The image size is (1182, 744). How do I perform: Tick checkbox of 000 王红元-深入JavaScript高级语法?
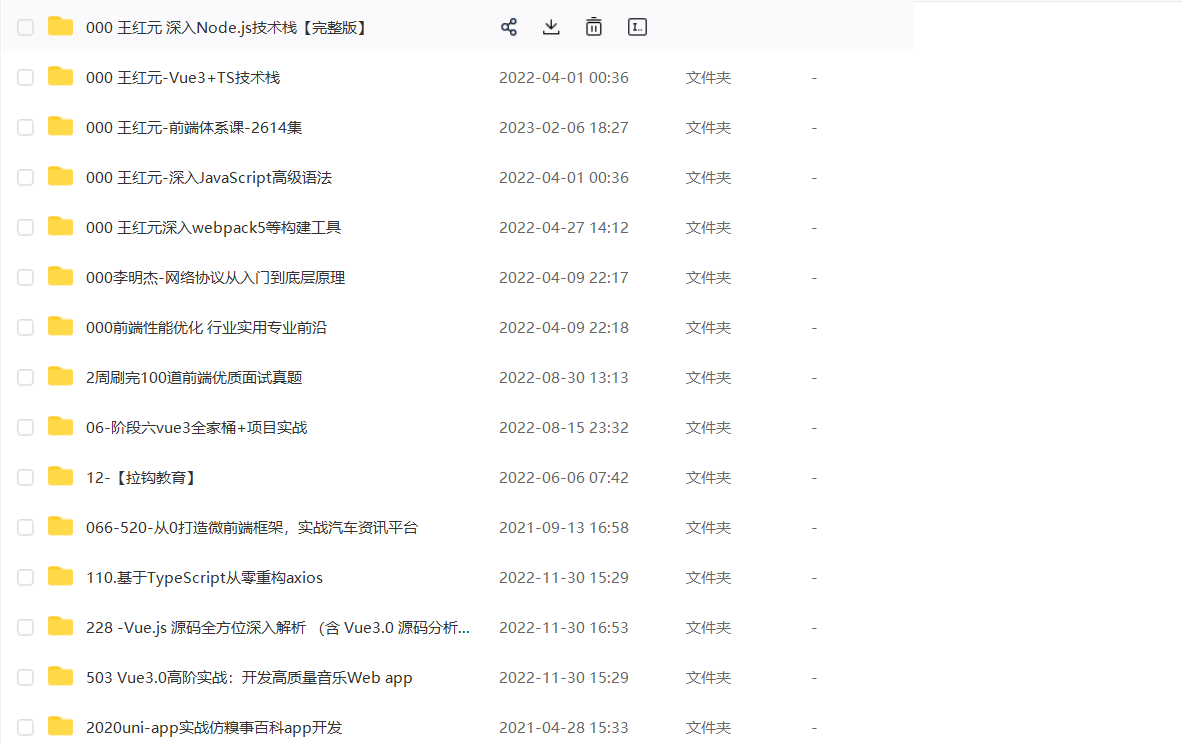click(x=26, y=178)
